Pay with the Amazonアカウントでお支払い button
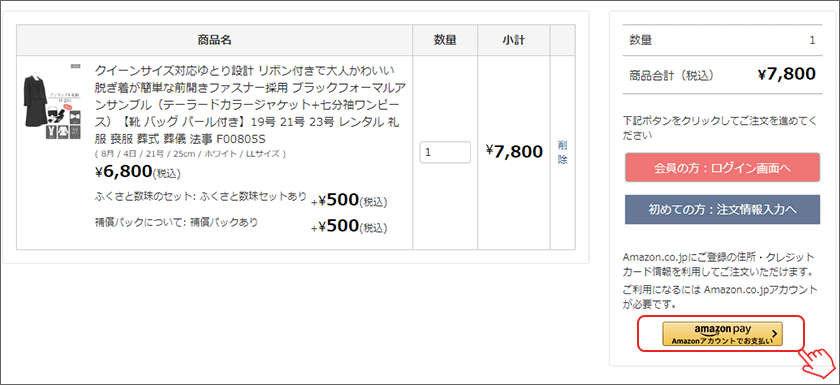Screen dimensions: 840x385 click(722, 334)
